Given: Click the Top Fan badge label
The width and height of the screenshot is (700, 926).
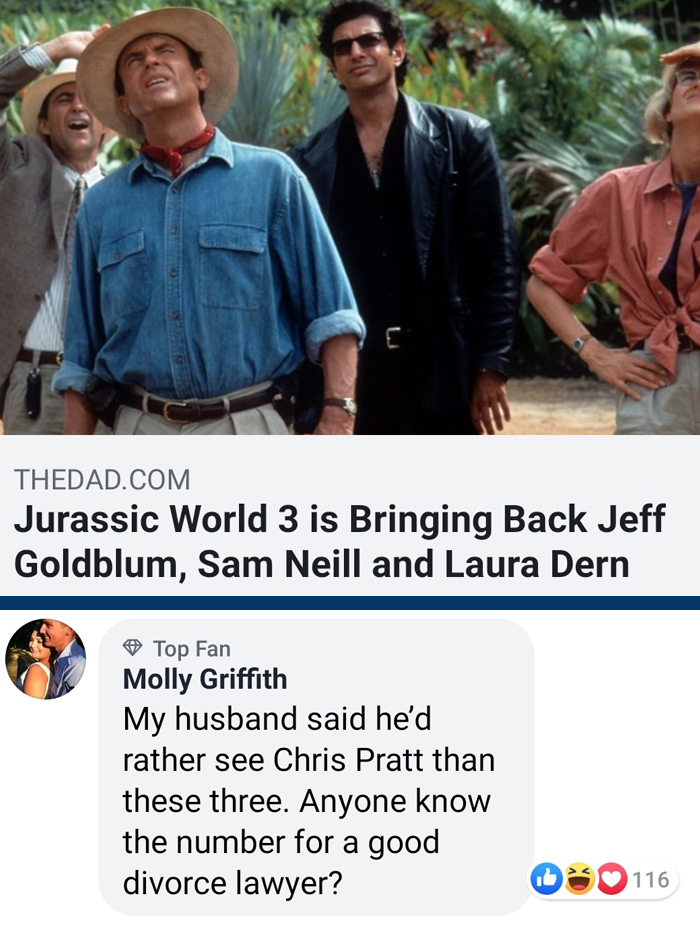Looking at the screenshot, I should tap(191, 648).
